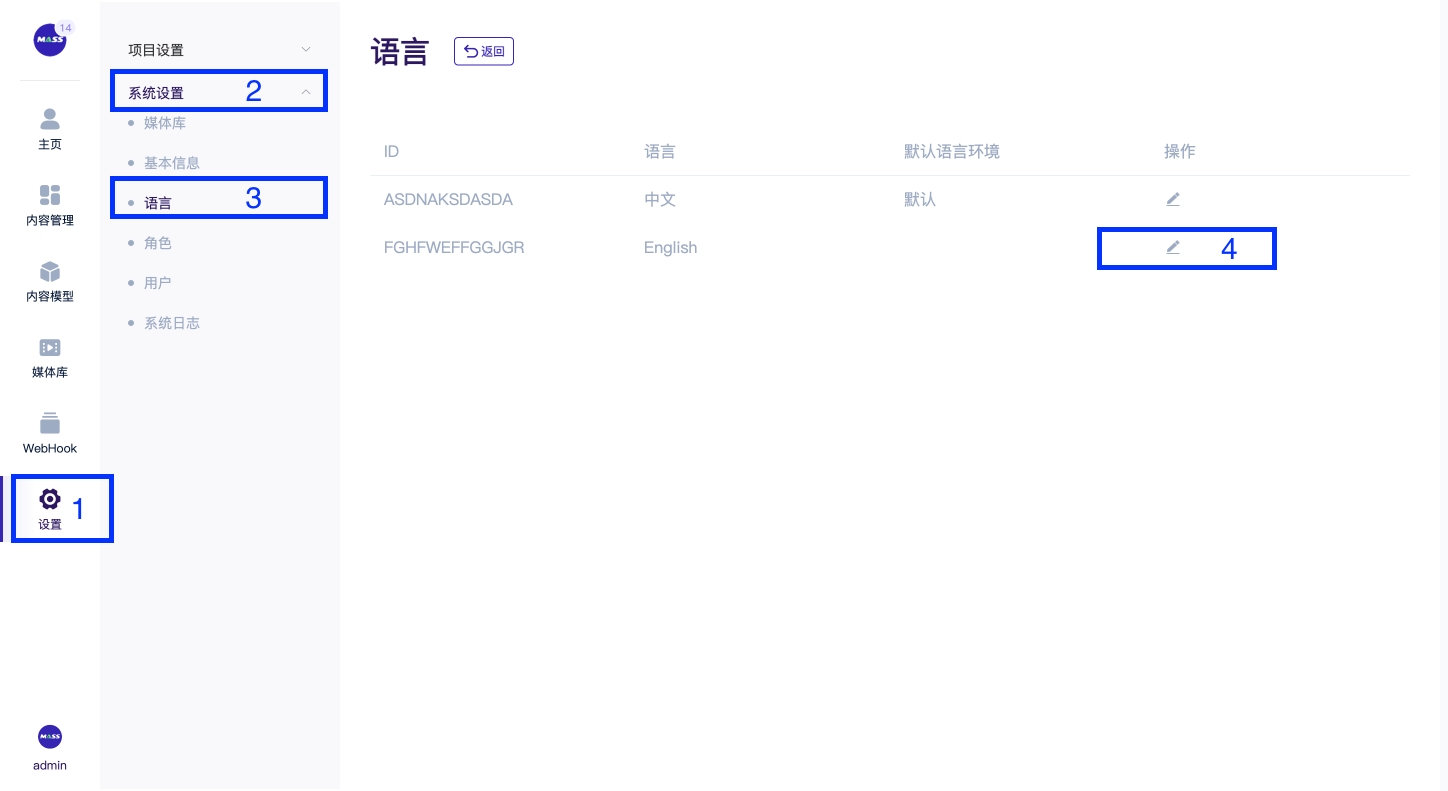This screenshot has width=1448, height=791.
Task: Click the MASS logo at top left
Action: (x=49, y=40)
